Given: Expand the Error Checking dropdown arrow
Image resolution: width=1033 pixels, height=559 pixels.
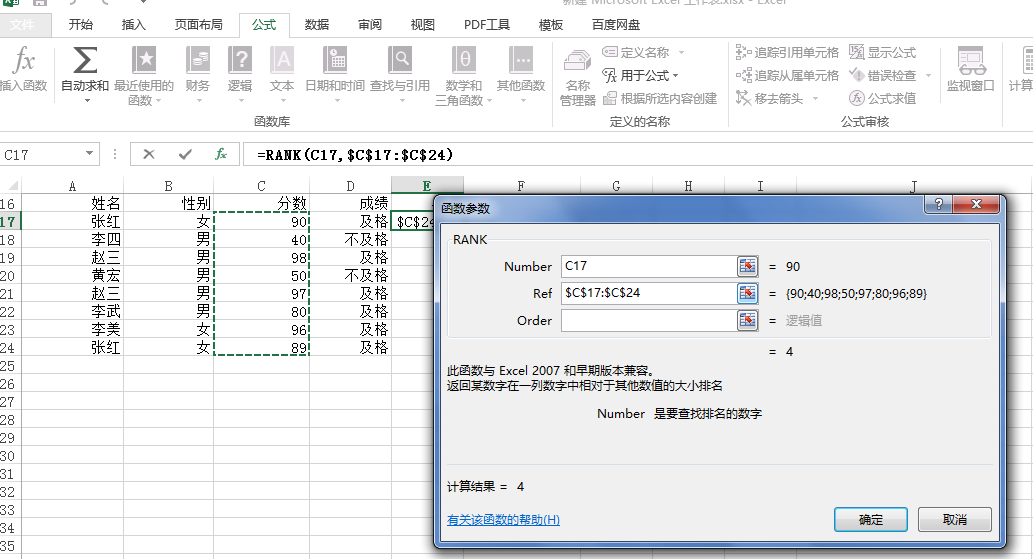Looking at the screenshot, I should (928, 76).
